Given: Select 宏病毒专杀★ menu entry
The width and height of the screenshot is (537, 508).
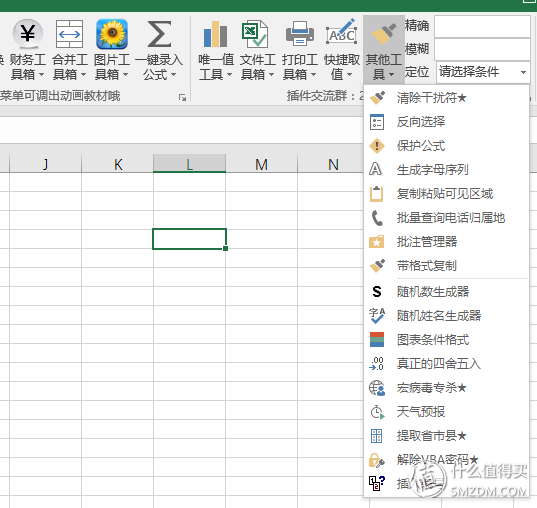Looking at the screenshot, I should tap(446, 388).
